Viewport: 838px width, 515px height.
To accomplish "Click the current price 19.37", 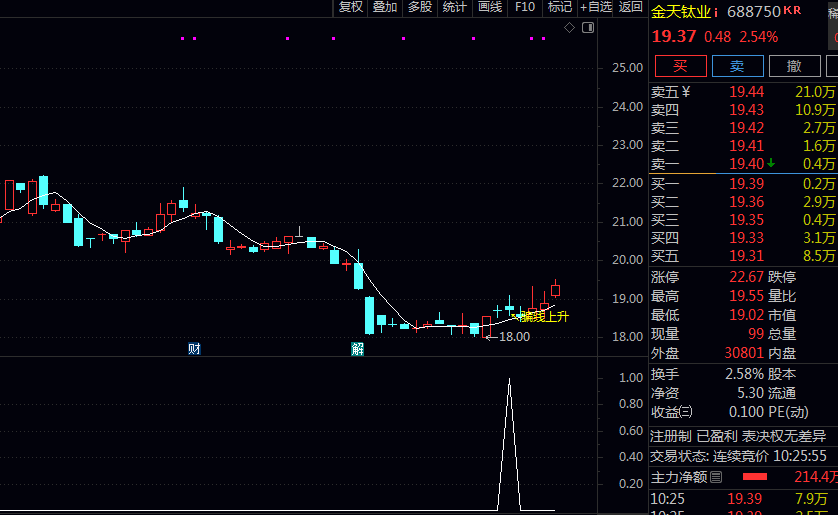I will tap(674, 36).
